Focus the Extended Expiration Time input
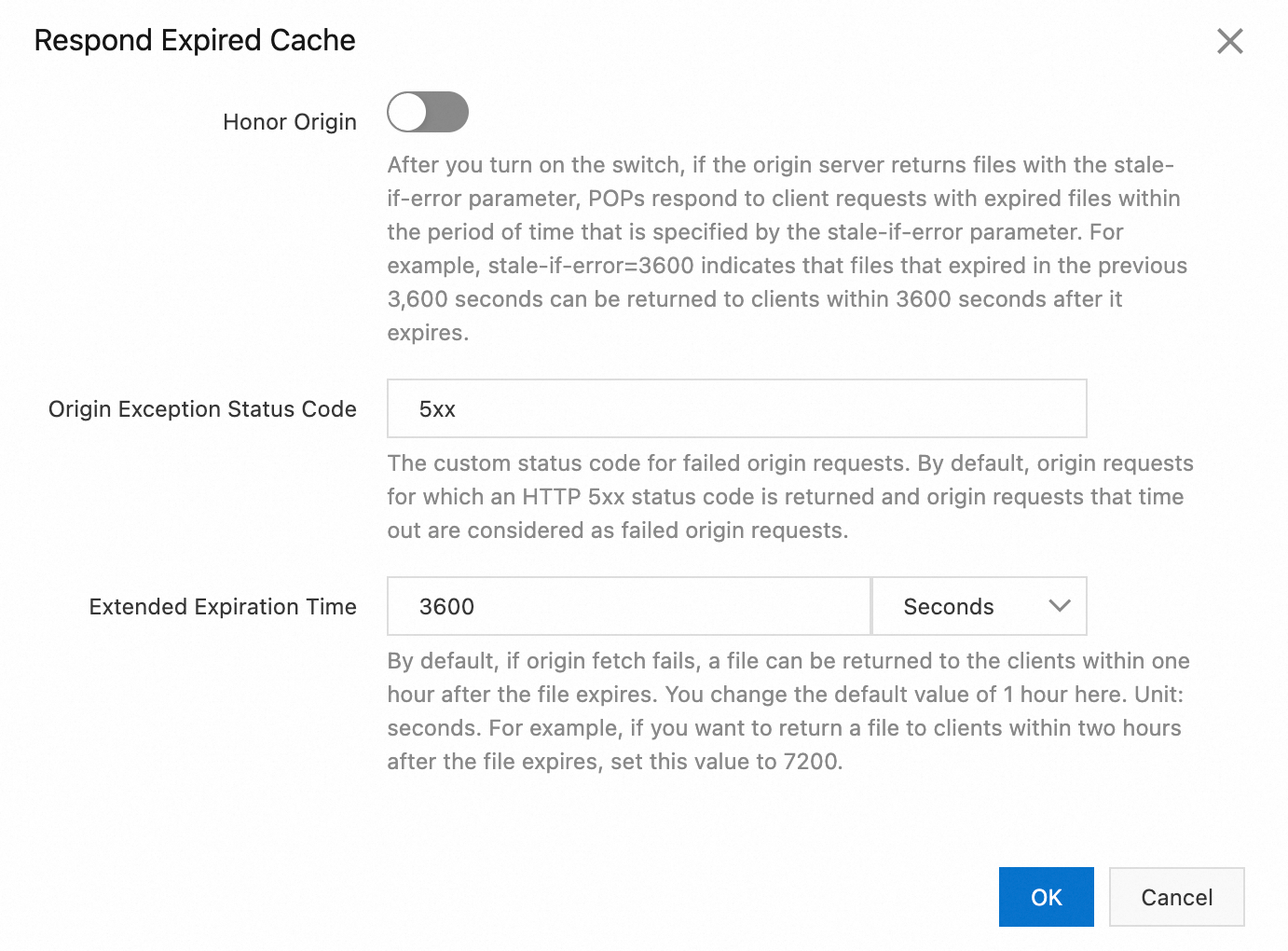The width and height of the screenshot is (1288, 951). [629, 606]
